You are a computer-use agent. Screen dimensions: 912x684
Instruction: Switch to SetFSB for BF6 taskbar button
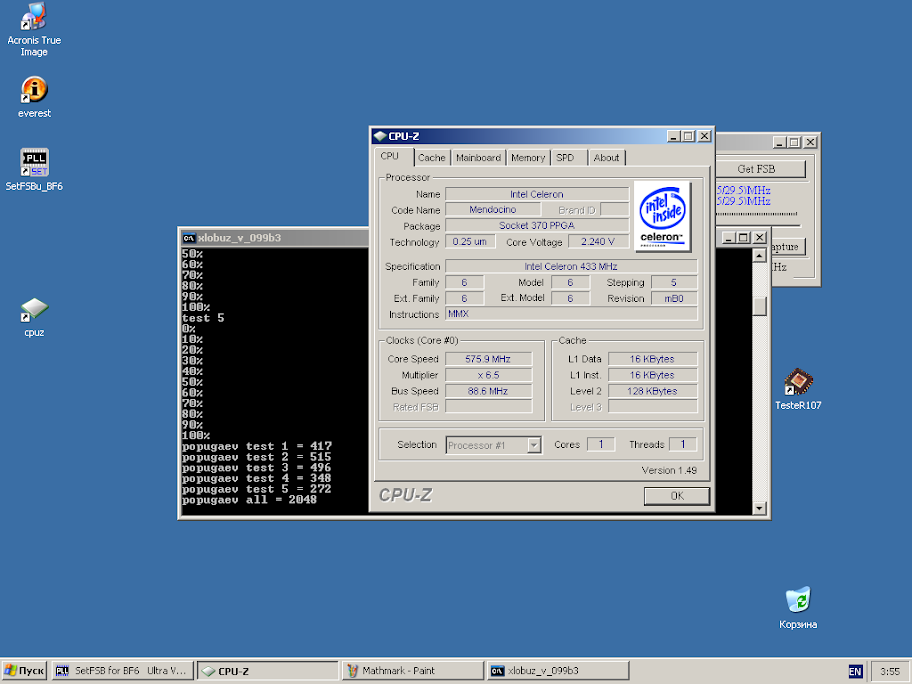click(122, 671)
